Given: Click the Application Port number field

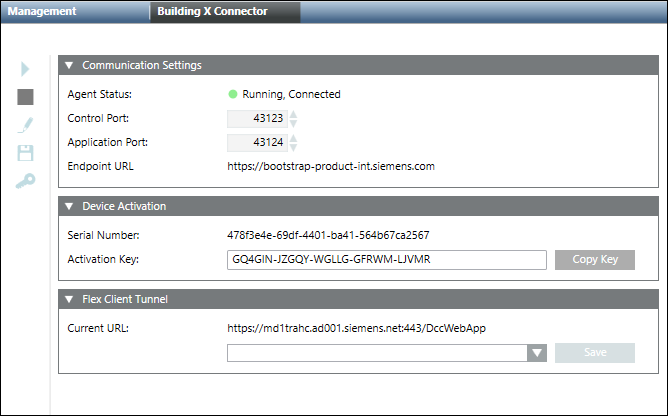Looking at the screenshot, I should click(257, 142).
